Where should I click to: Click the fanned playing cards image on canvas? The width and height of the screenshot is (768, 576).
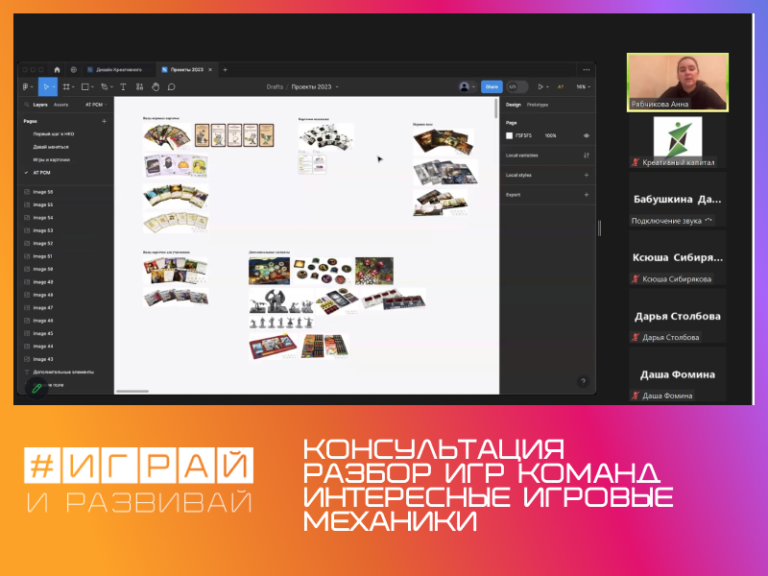tap(167, 136)
